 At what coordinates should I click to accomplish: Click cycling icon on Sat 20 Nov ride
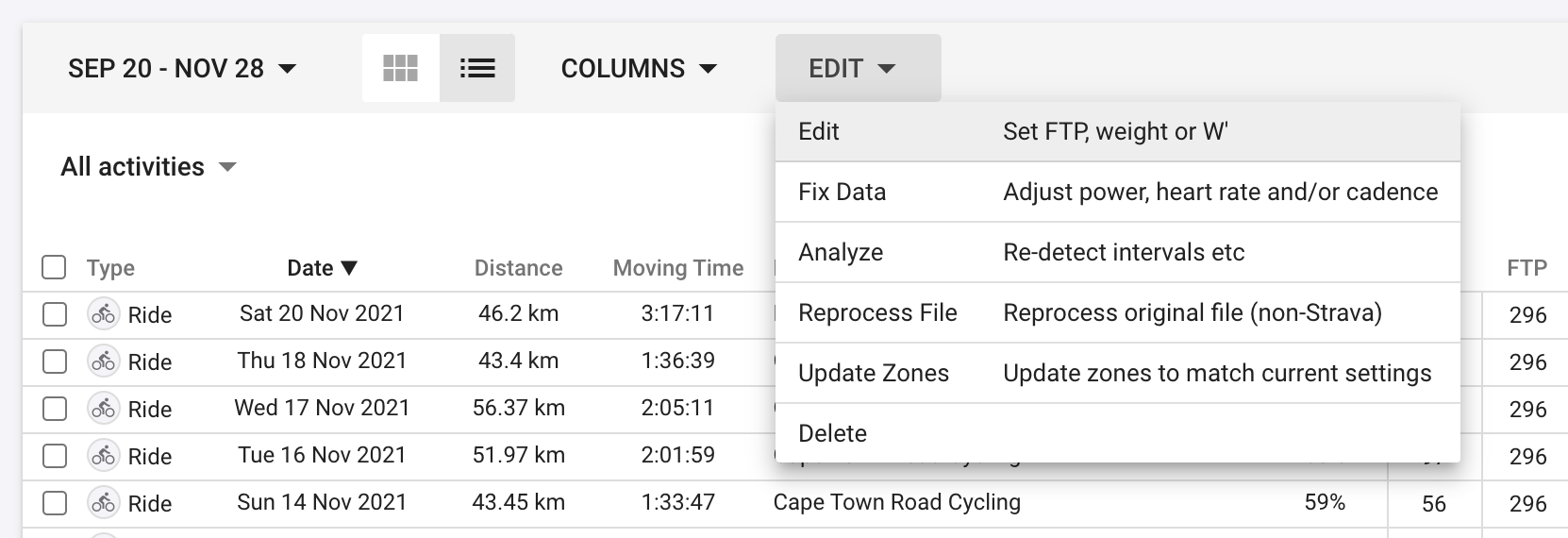click(103, 314)
